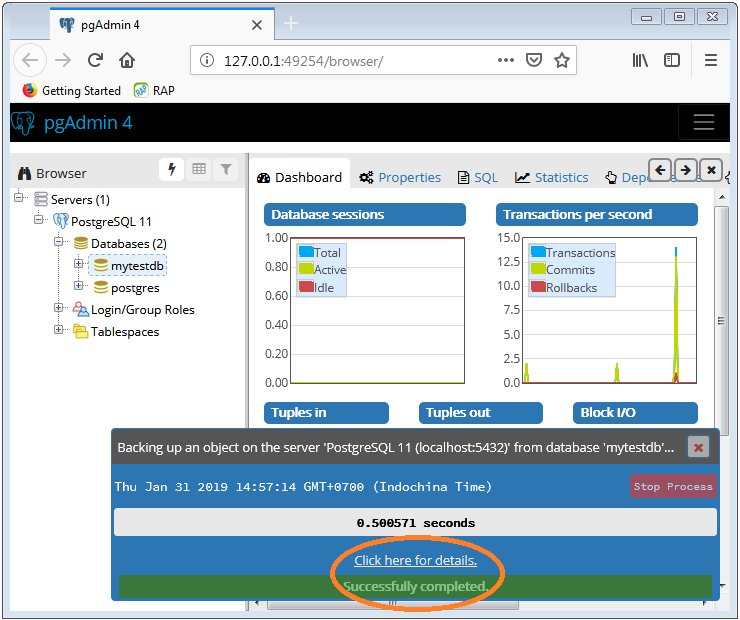Click the browser back arrow button
740x620 pixels.
point(30,60)
